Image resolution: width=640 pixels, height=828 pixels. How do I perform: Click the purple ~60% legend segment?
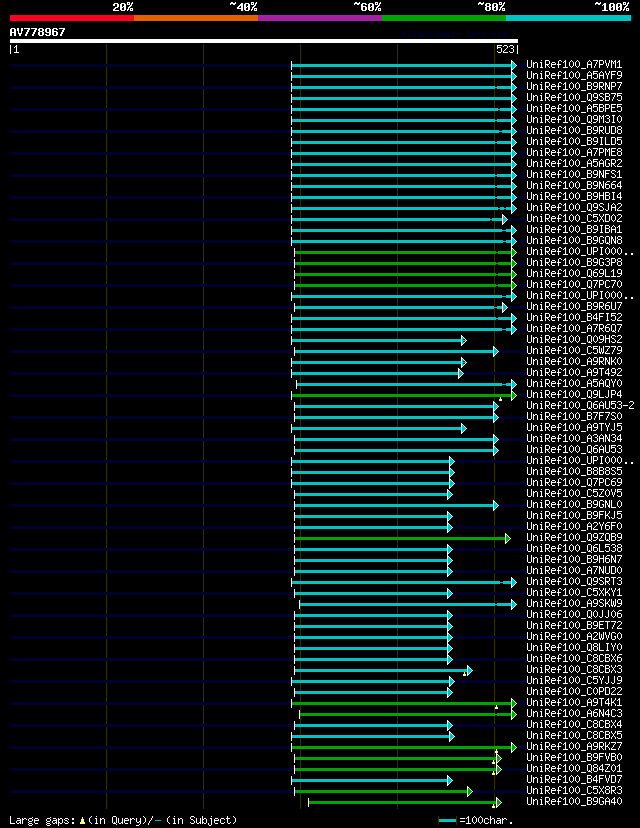point(320,18)
